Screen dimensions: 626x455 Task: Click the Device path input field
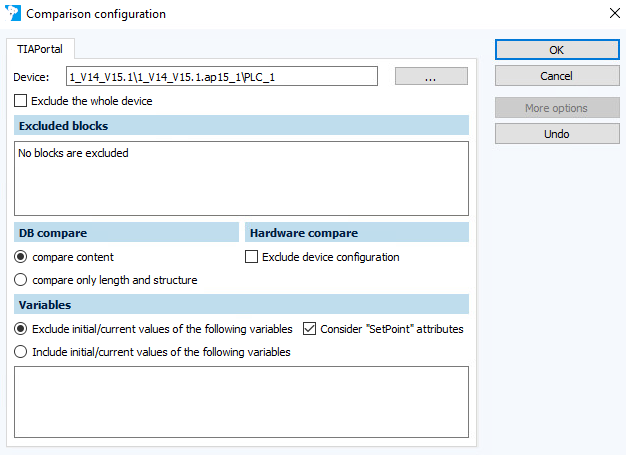click(x=221, y=77)
